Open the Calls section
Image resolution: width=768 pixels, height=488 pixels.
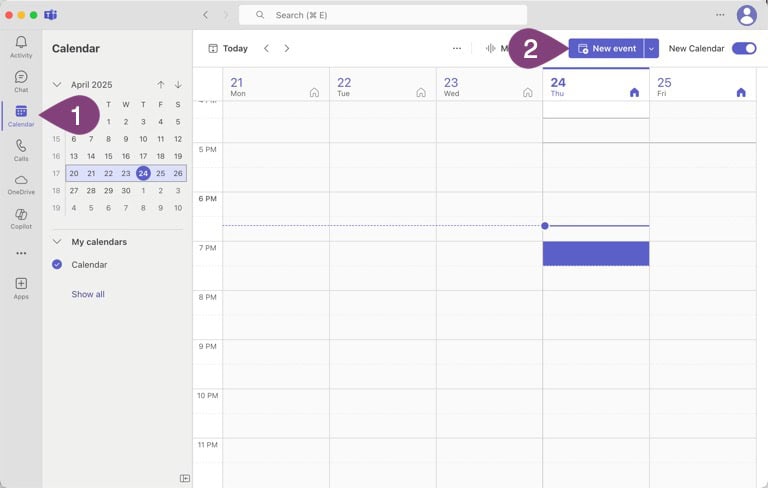[x=21, y=150]
